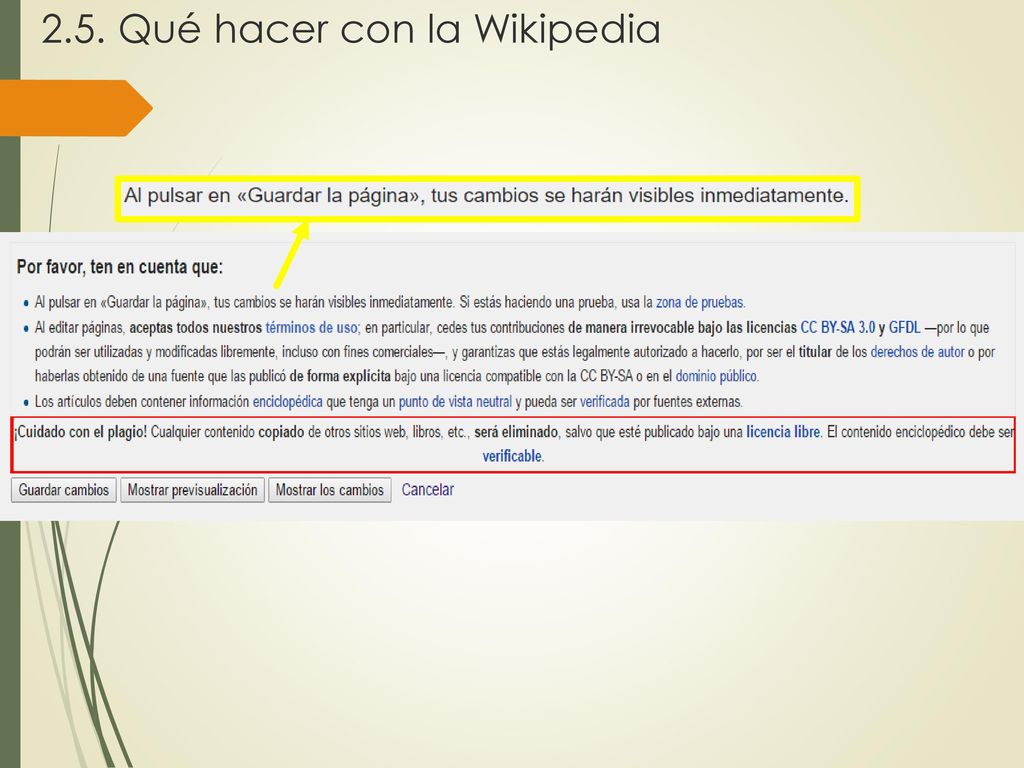The height and width of the screenshot is (768, 1024).
Task: Select the slide title 'Qué hacer con la Wikipedia'
Action: click(351, 29)
